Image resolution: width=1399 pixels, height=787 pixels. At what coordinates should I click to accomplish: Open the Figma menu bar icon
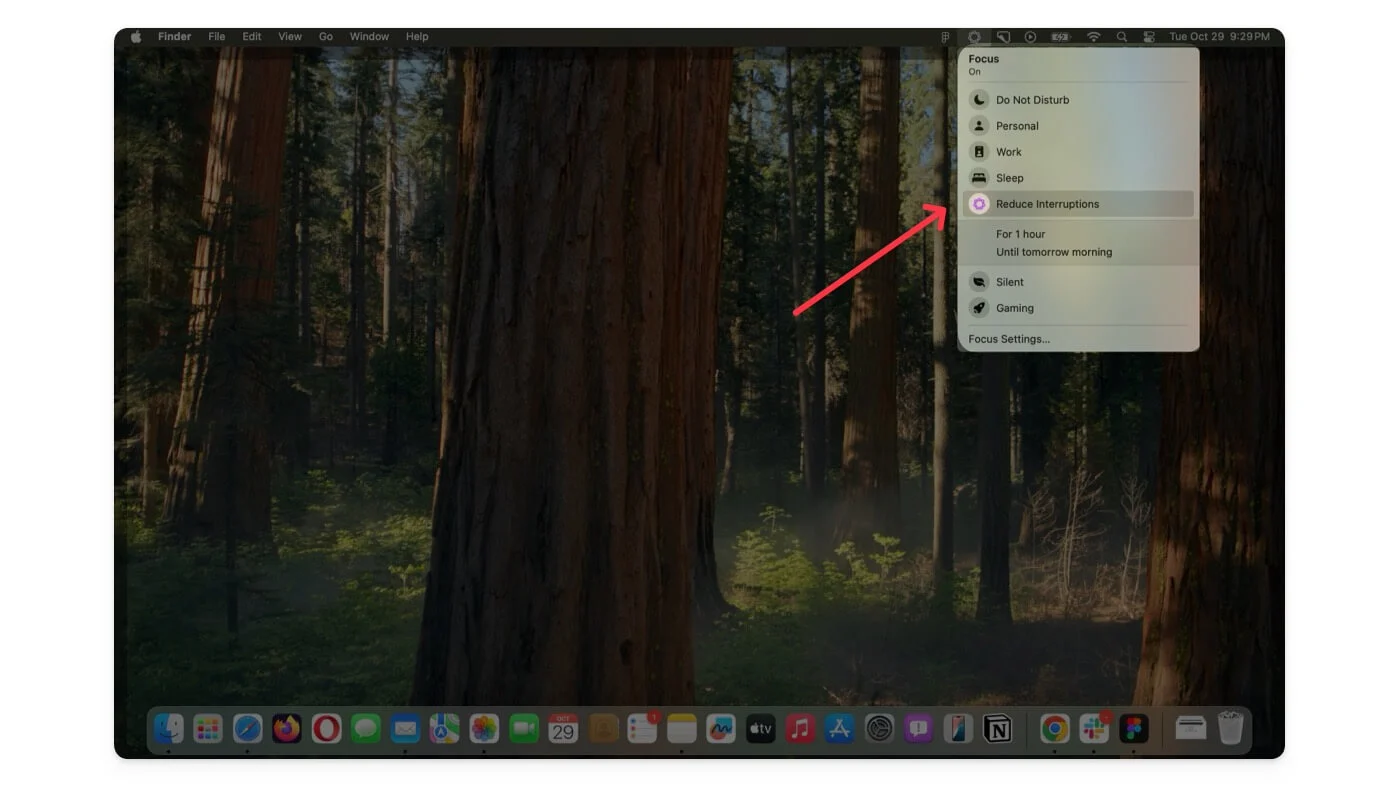pos(945,37)
